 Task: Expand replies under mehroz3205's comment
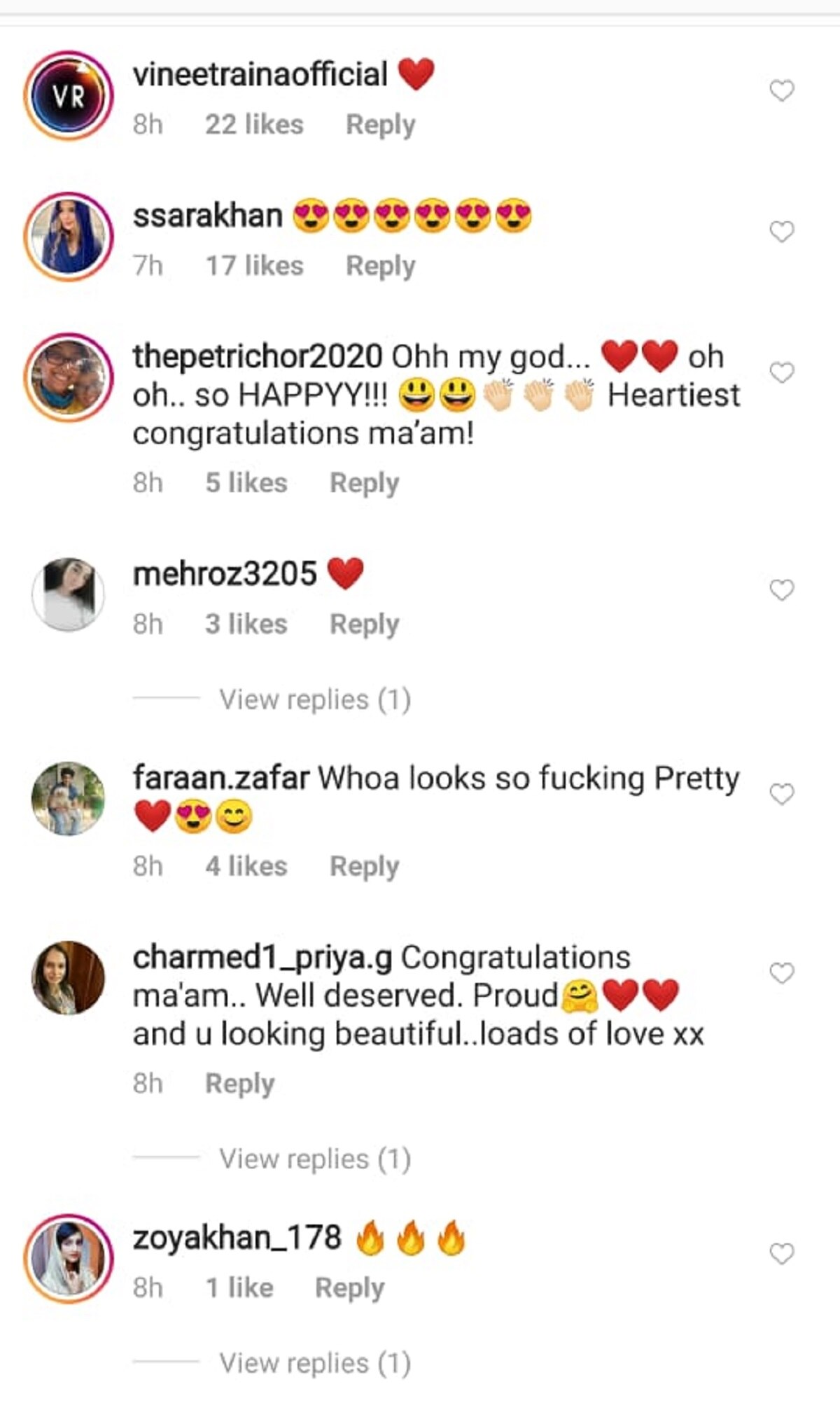(x=314, y=699)
